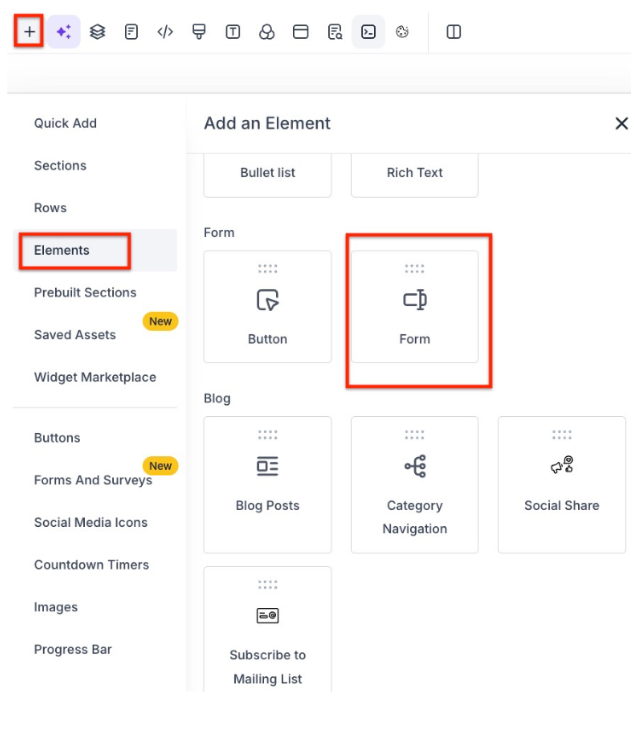Open the AI sparkle assistant tool
The width and height of the screenshot is (635, 729).
[x=63, y=32]
